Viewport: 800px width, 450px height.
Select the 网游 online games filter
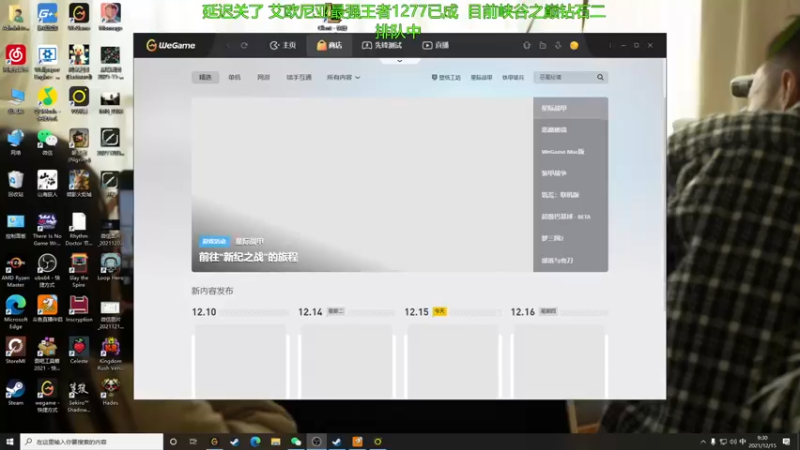coord(263,77)
